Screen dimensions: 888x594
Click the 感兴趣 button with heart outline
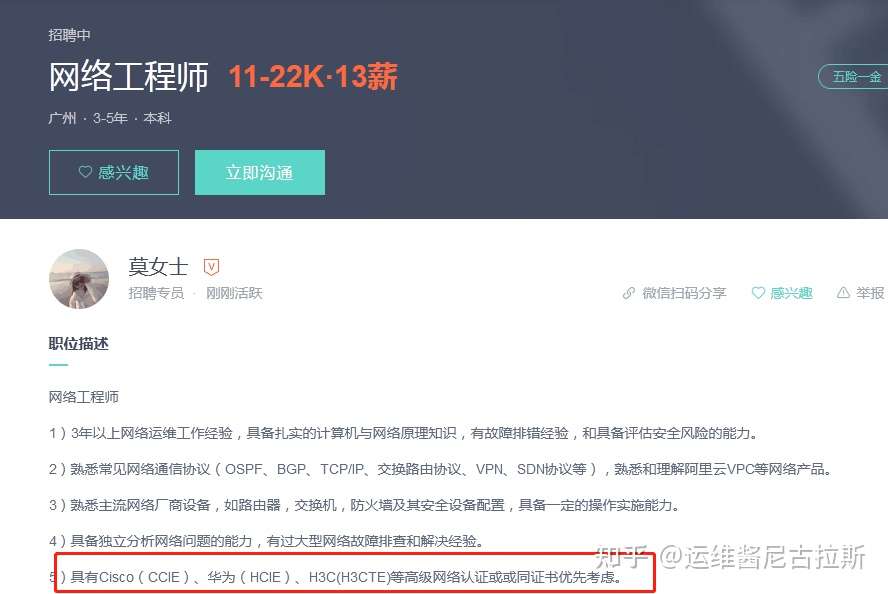pyautogui.click(x=114, y=172)
